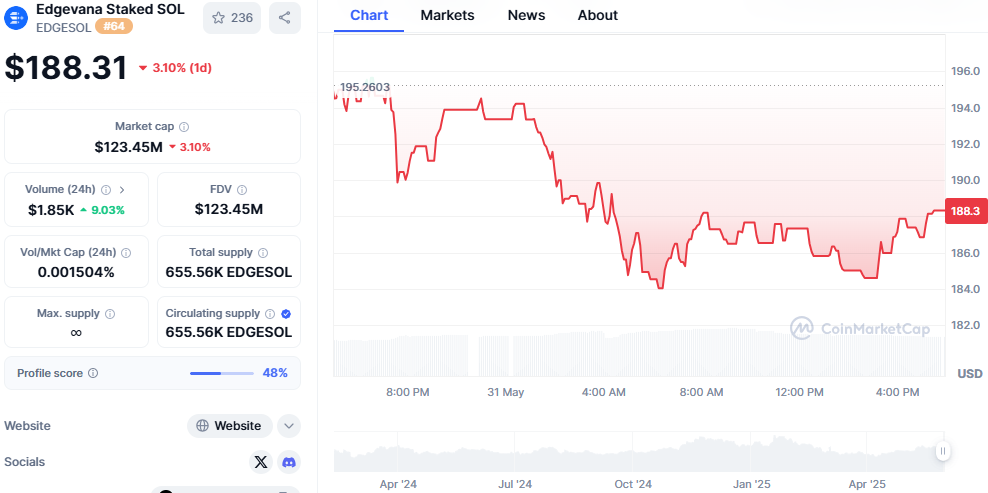Click the #64 rank badge
The height and width of the screenshot is (493, 988).
[113, 26]
